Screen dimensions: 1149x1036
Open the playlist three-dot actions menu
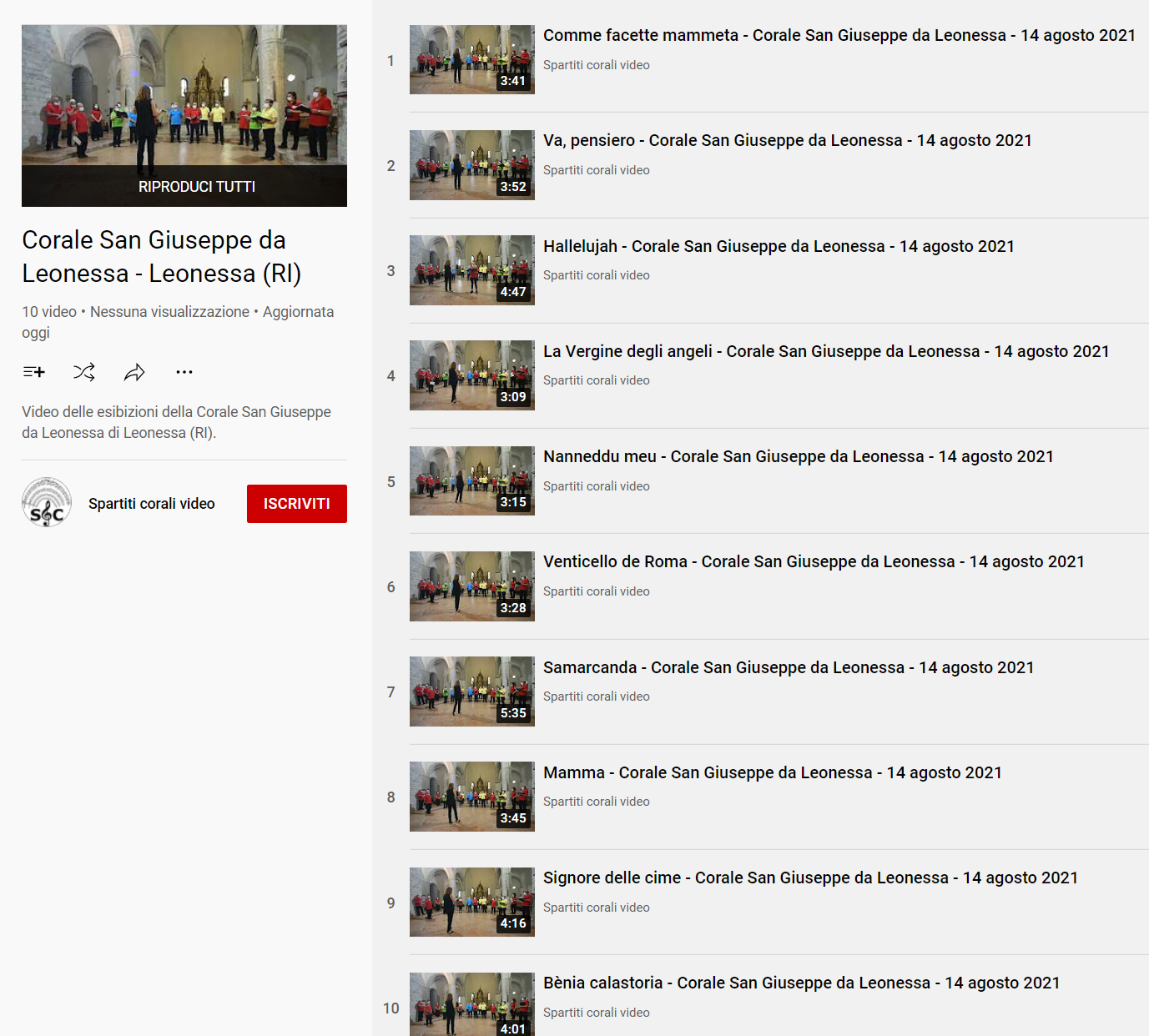[x=184, y=372]
